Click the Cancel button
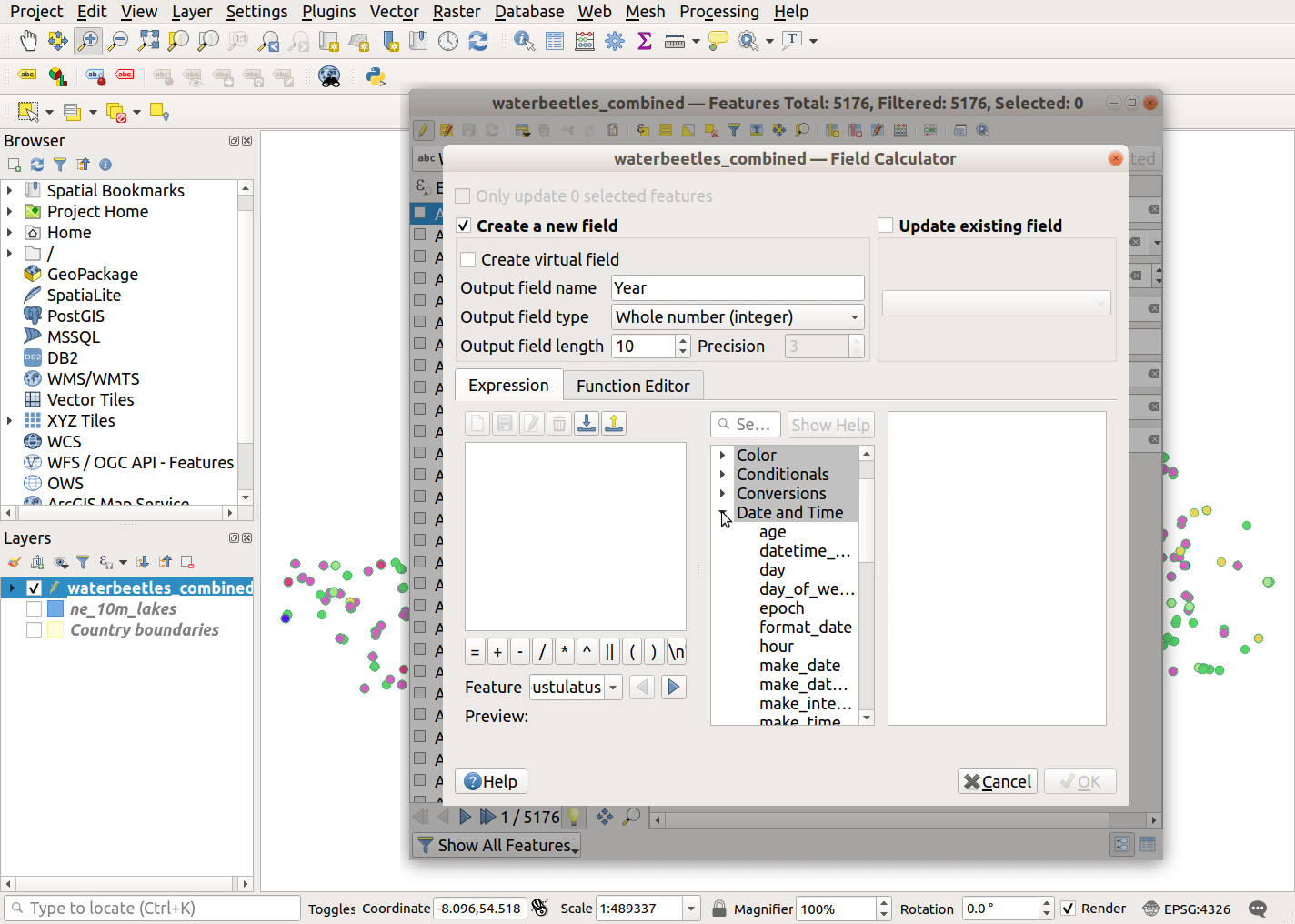1295x924 pixels. pyautogui.click(x=998, y=781)
